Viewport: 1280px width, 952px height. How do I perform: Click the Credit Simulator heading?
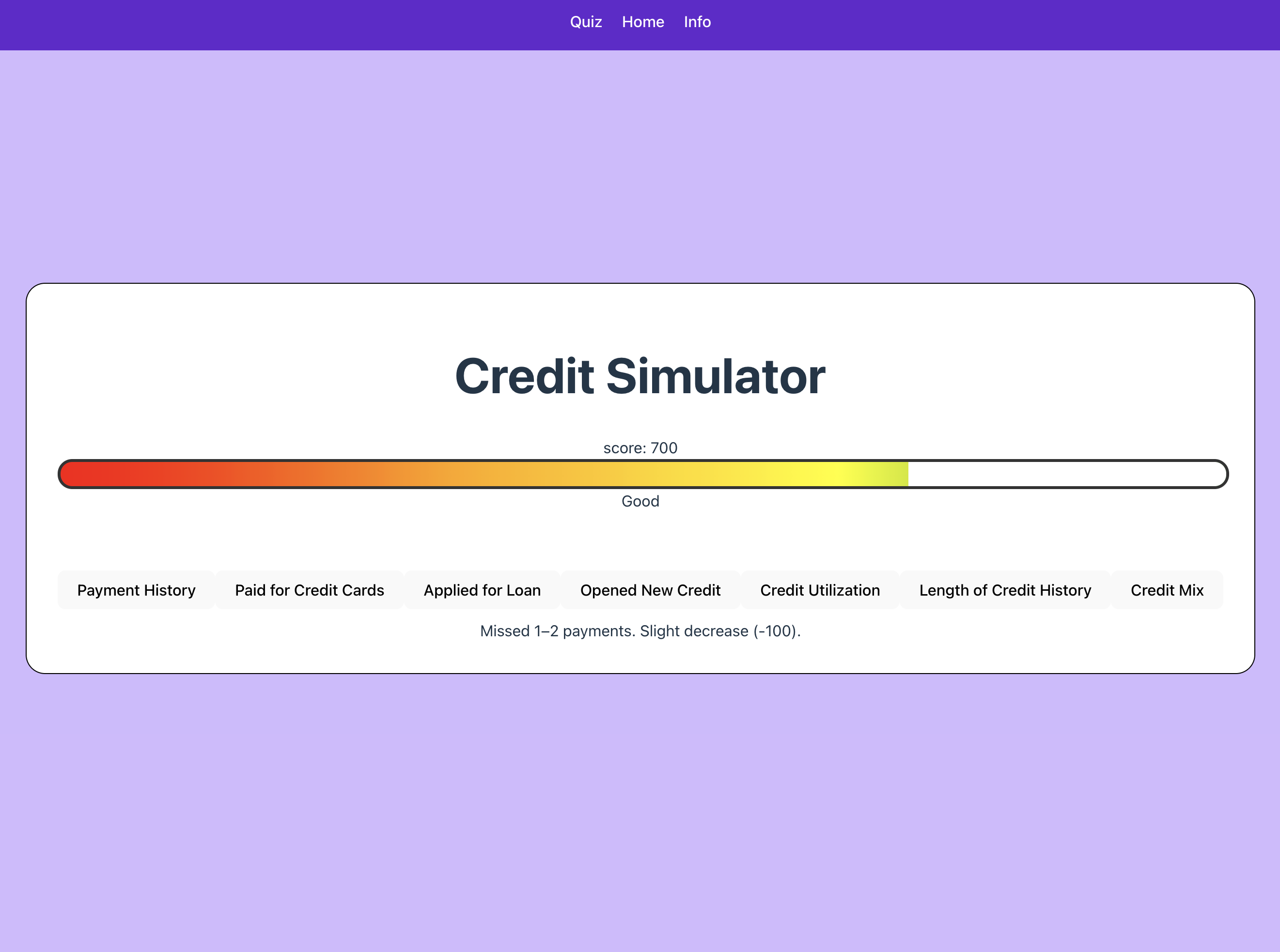coord(640,376)
